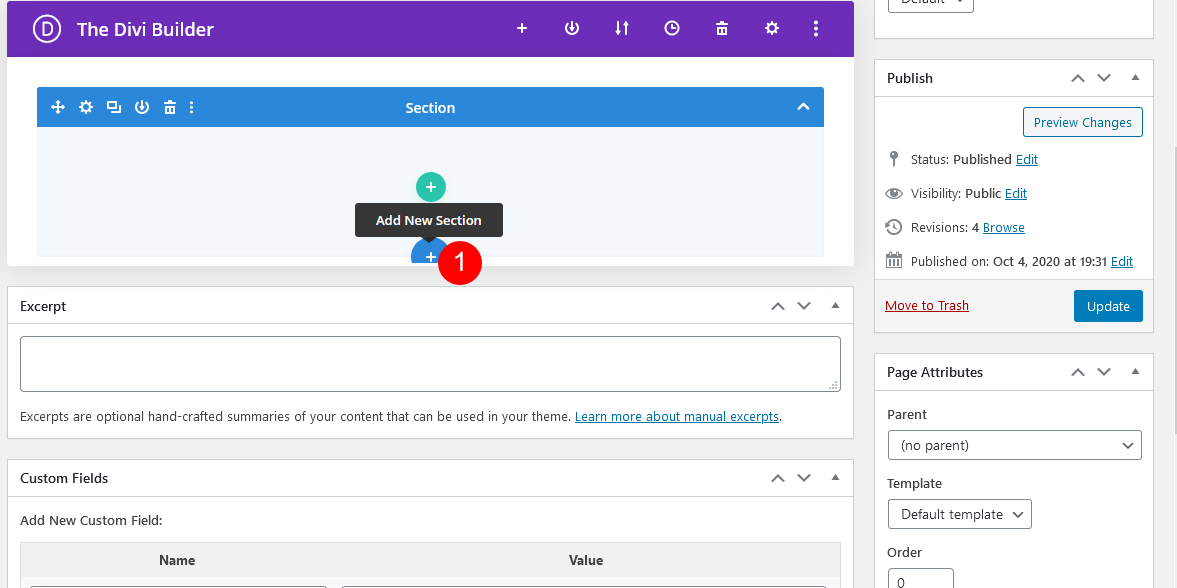1177x588 pixels.
Task: Move the Page Attributes panel up
Action: 1078,372
